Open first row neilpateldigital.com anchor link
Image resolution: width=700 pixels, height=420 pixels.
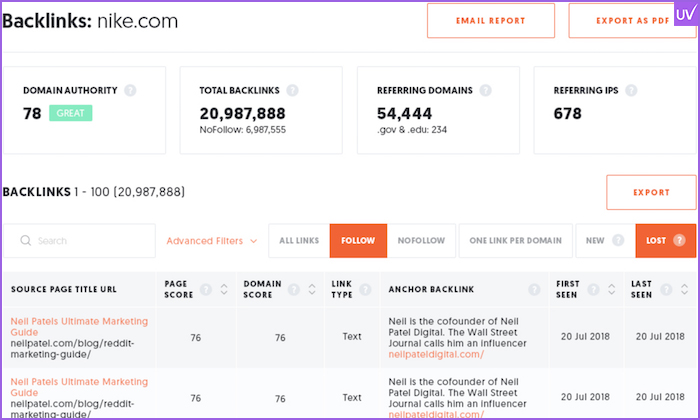click(x=436, y=354)
